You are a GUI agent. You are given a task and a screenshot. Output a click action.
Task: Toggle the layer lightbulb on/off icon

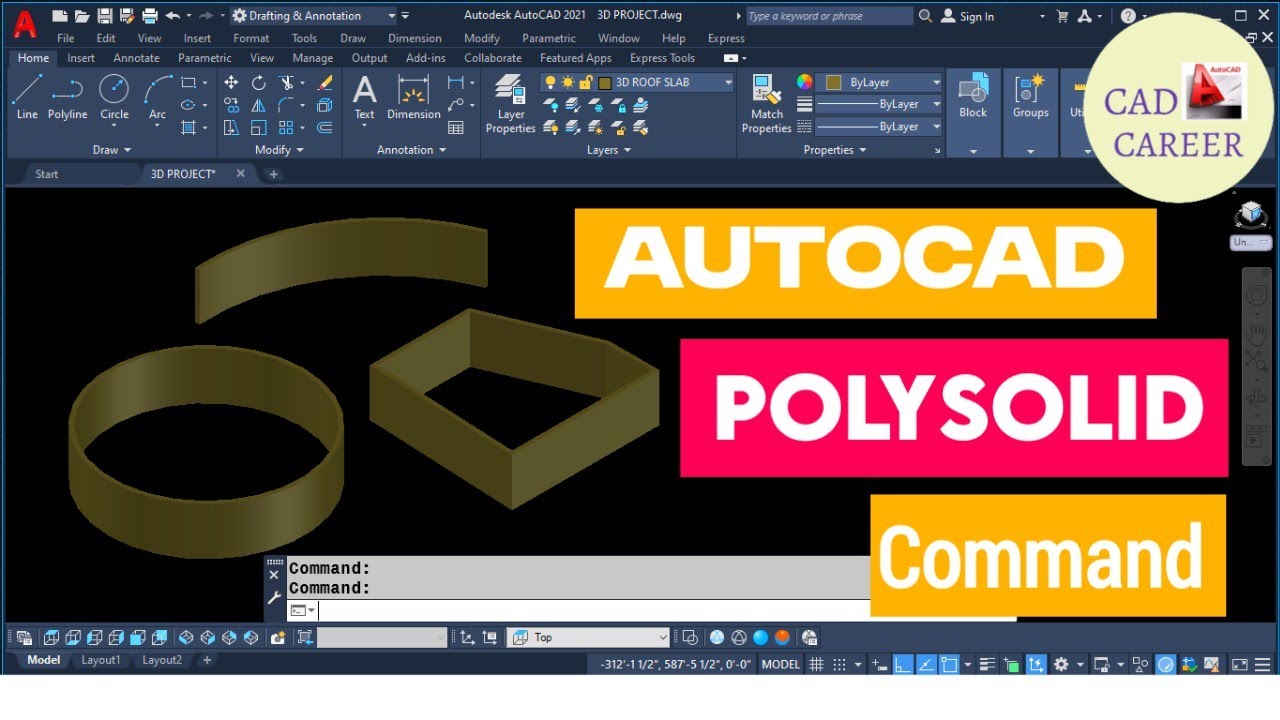(x=550, y=82)
